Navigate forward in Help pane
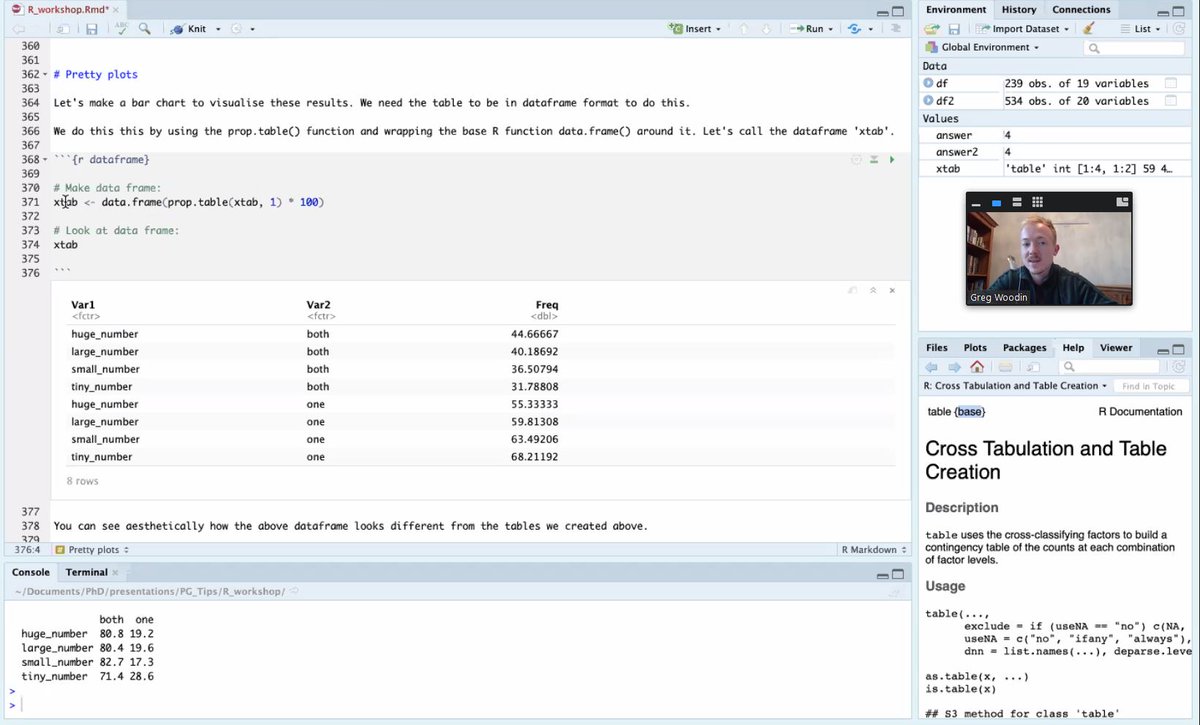Viewport: 1200px width, 725px height. [954, 367]
